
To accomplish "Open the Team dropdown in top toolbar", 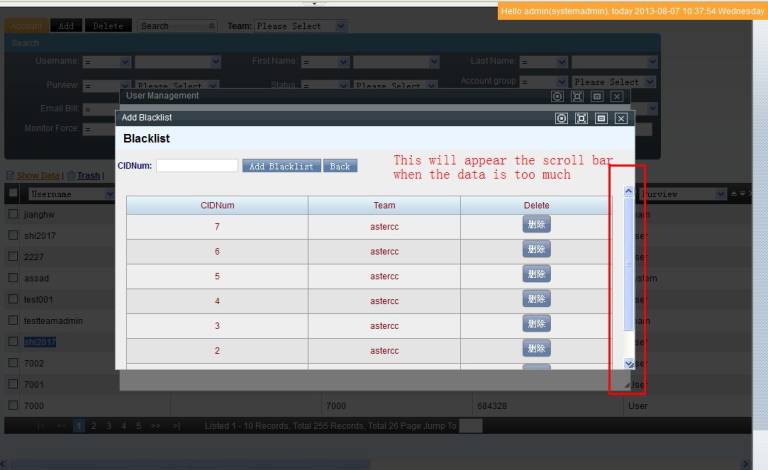I will pyautogui.click(x=300, y=26).
